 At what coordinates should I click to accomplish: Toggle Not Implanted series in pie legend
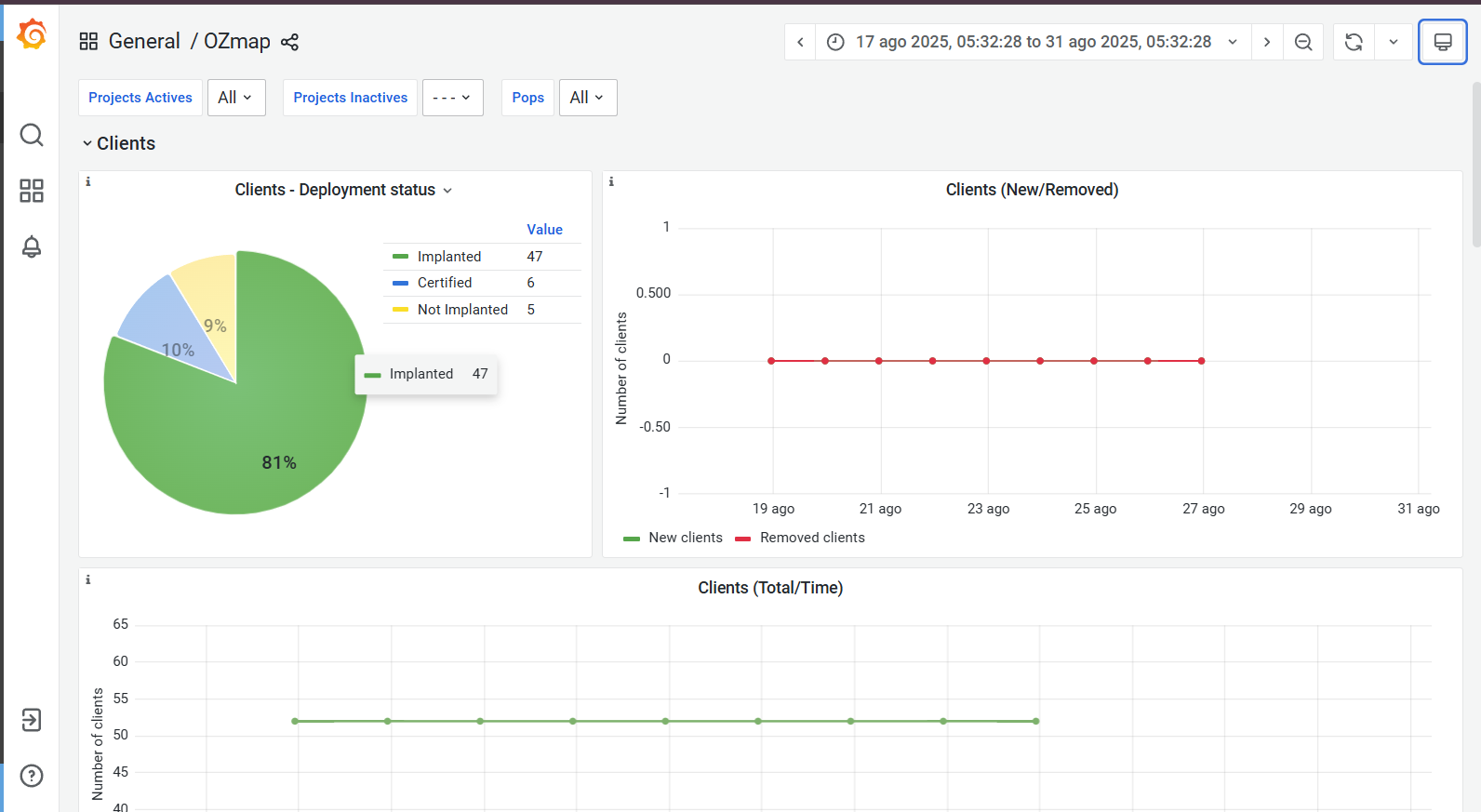[462, 310]
